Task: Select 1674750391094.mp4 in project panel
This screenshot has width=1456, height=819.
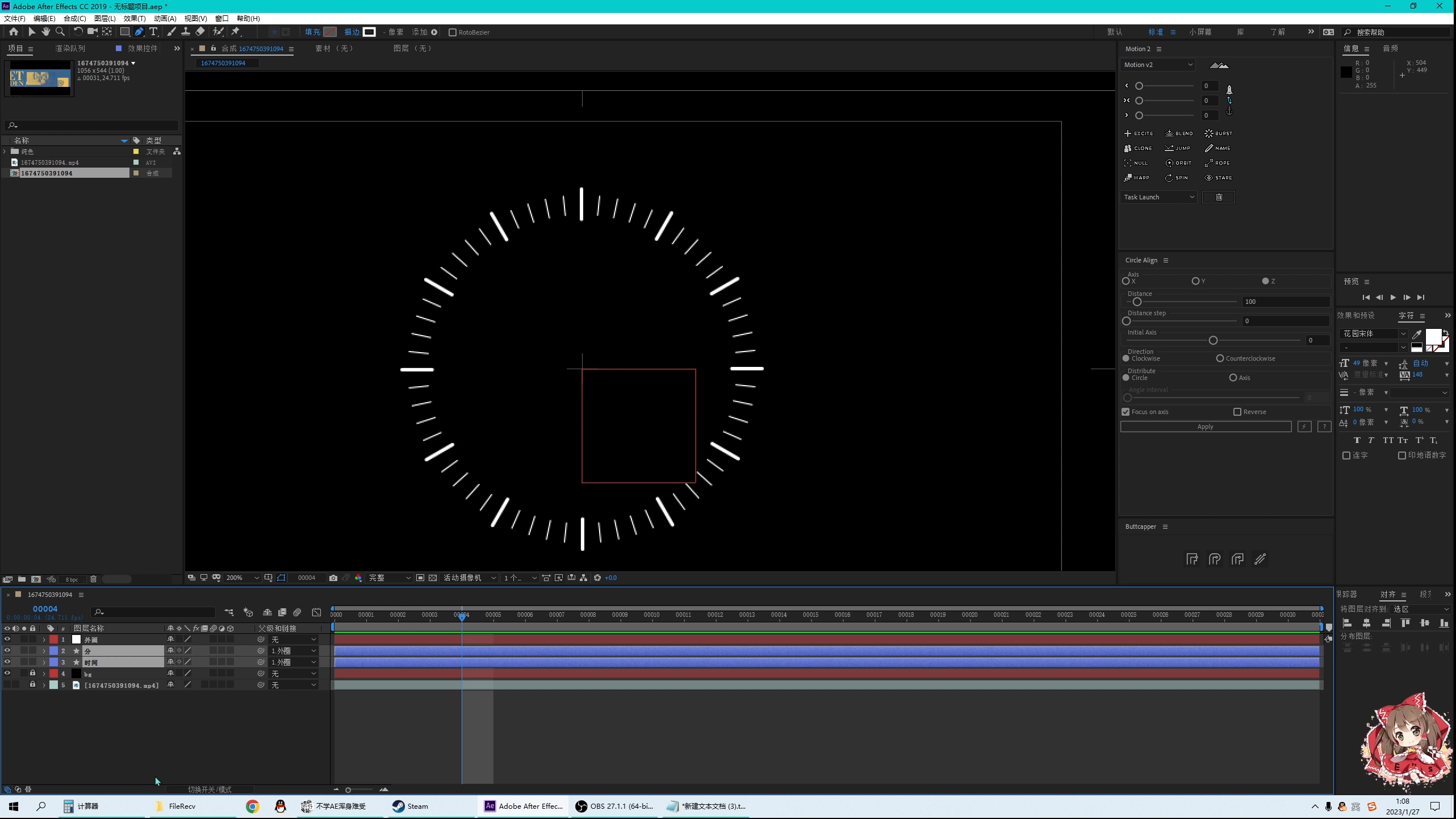Action: point(50,162)
